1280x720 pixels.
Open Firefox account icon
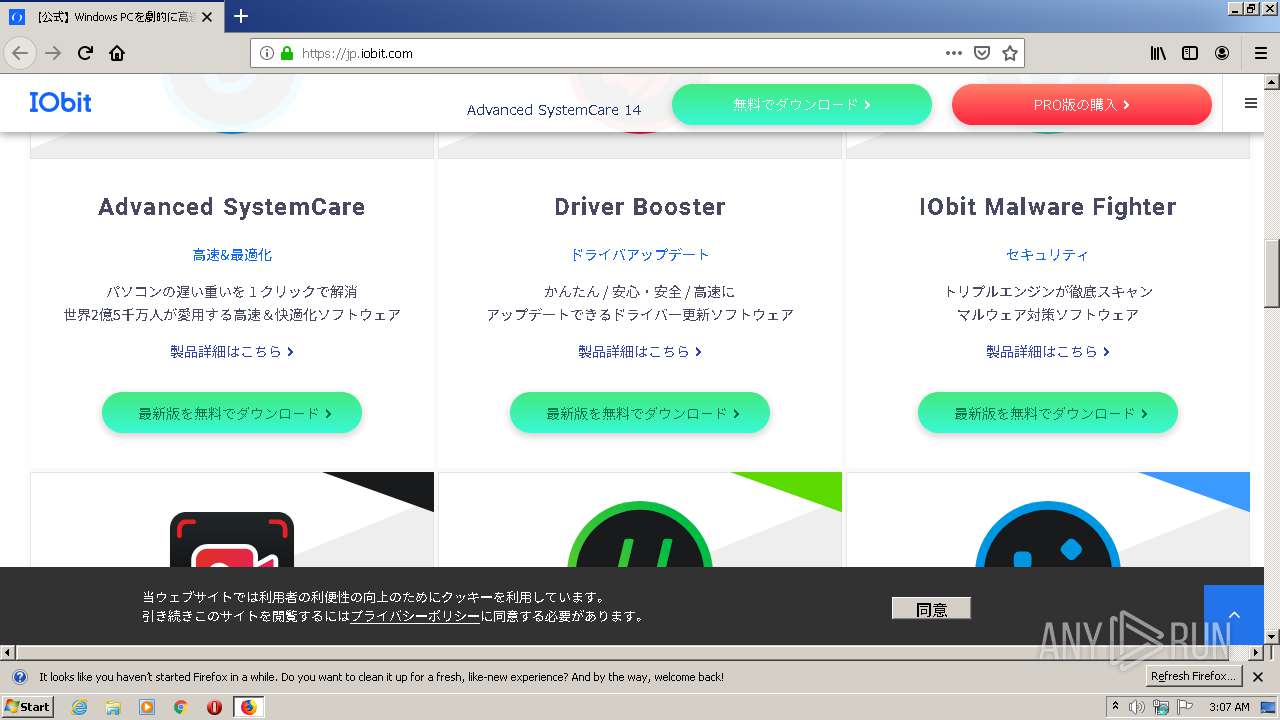pos(1222,53)
